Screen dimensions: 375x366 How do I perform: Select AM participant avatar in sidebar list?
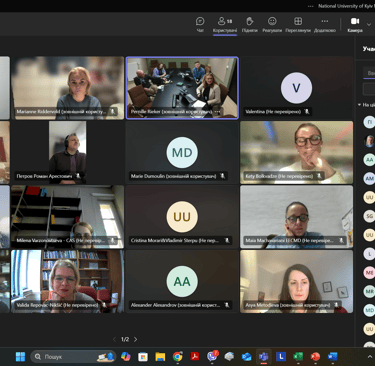369,179
